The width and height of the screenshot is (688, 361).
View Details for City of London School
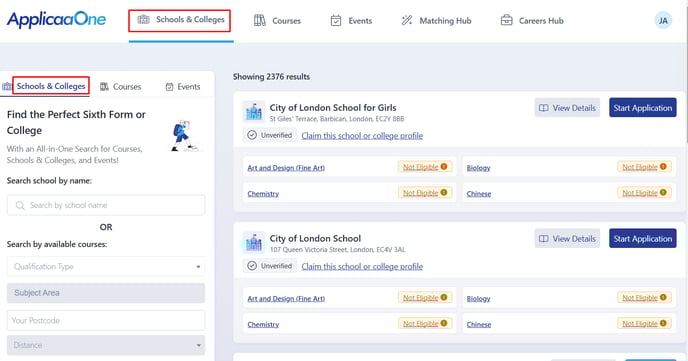pyautogui.click(x=567, y=239)
